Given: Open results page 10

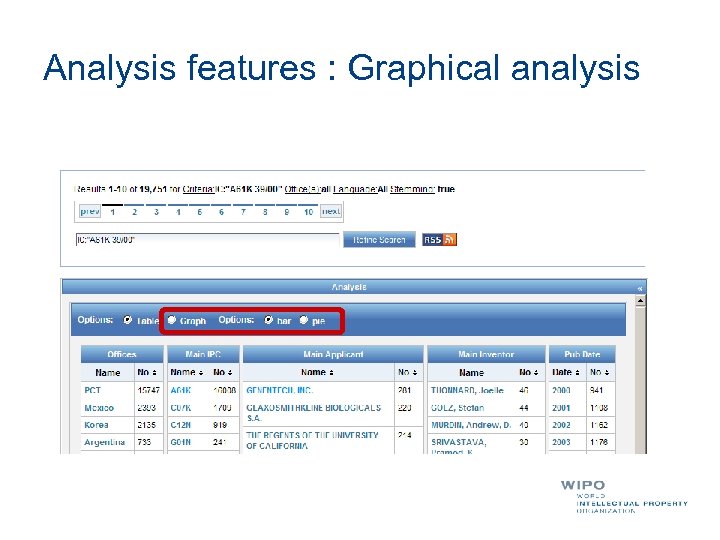Looking at the screenshot, I should [309, 212].
